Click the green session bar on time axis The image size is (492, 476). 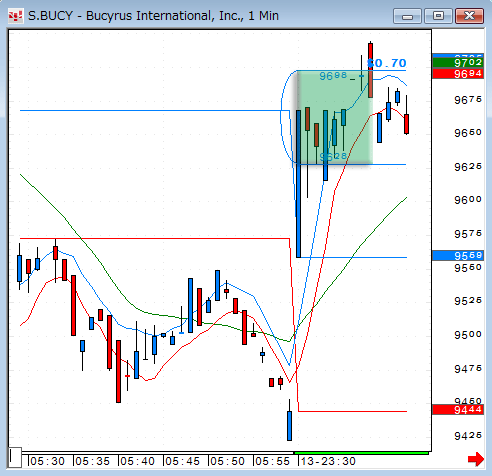(361, 453)
